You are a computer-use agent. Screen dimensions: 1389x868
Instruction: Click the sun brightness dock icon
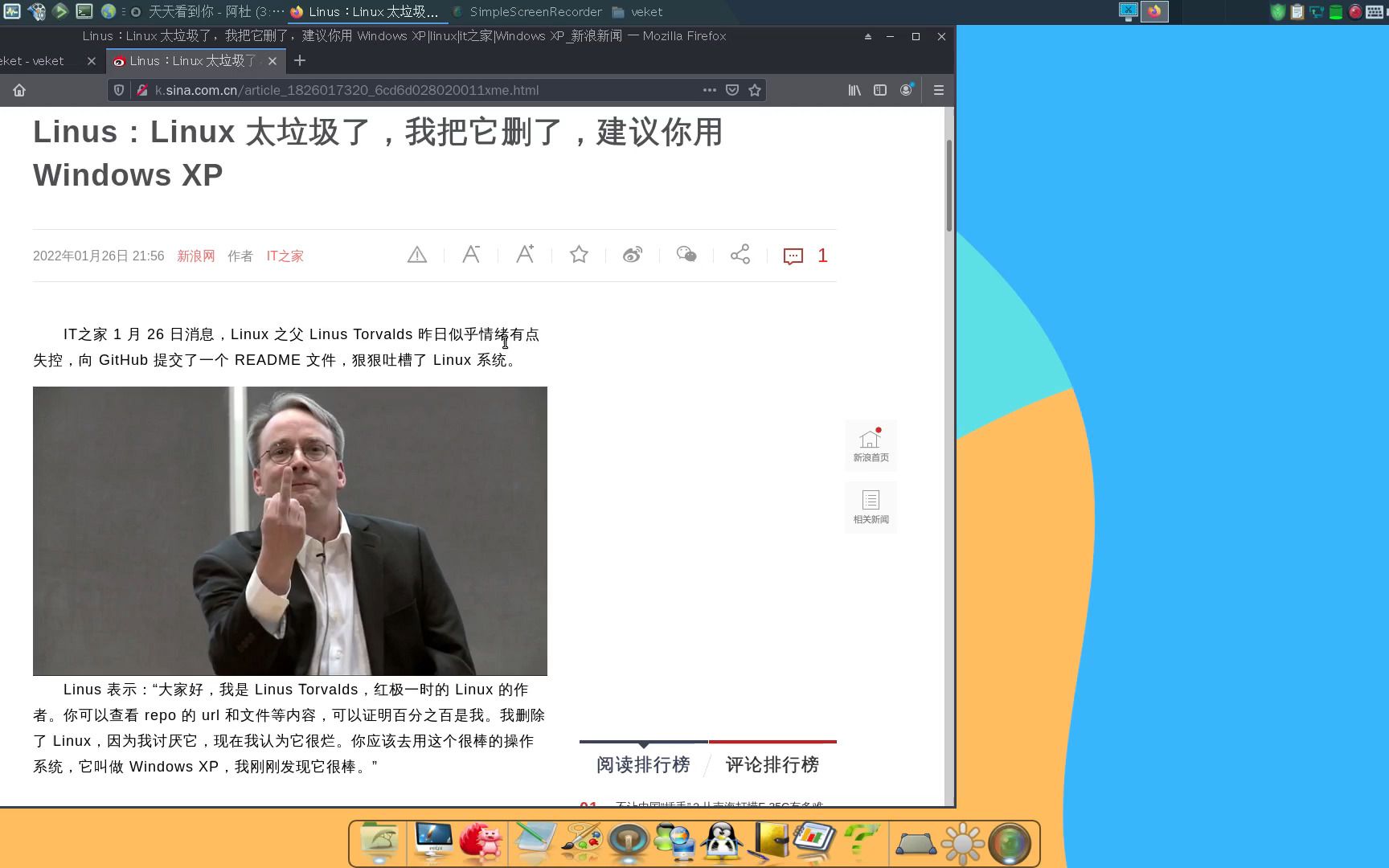point(963,843)
